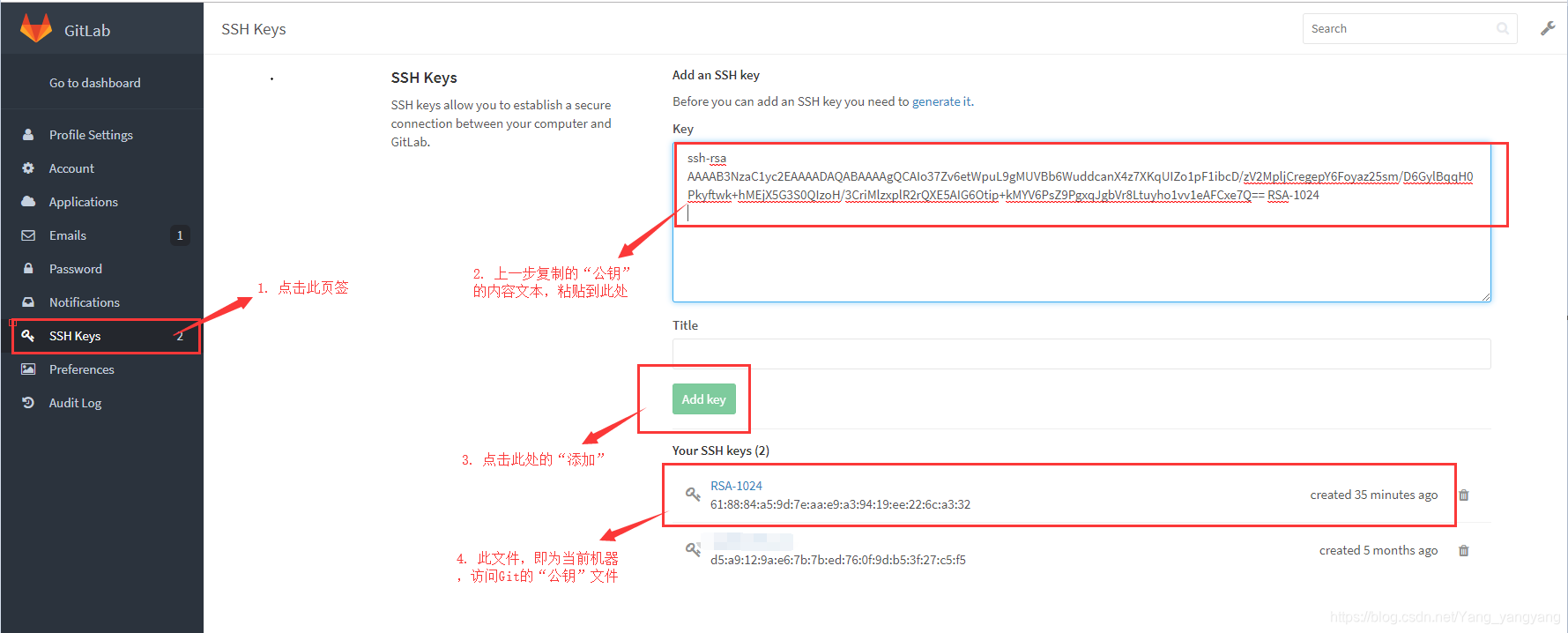This screenshot has height=633, width=1568.
Task: Go to dashboard link in sidebar
Action: pos(95,83)
